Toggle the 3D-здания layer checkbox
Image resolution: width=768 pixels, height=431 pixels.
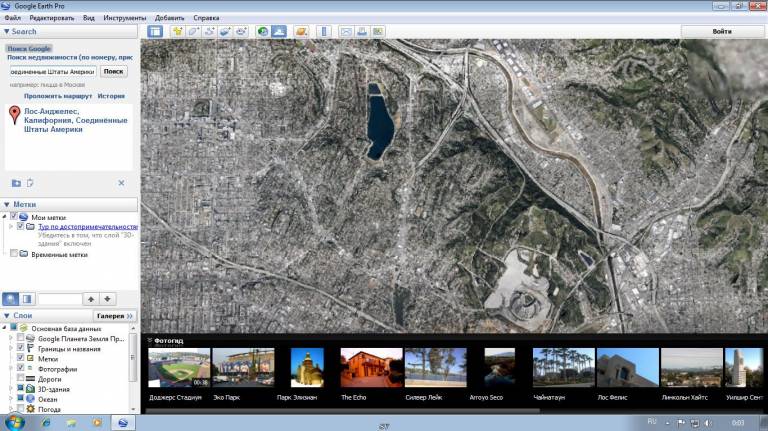pos(20,388)
